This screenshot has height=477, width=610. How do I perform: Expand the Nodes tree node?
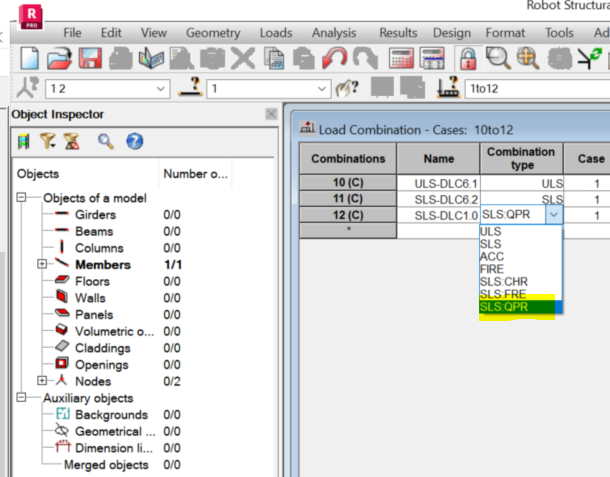coord(42,380)
